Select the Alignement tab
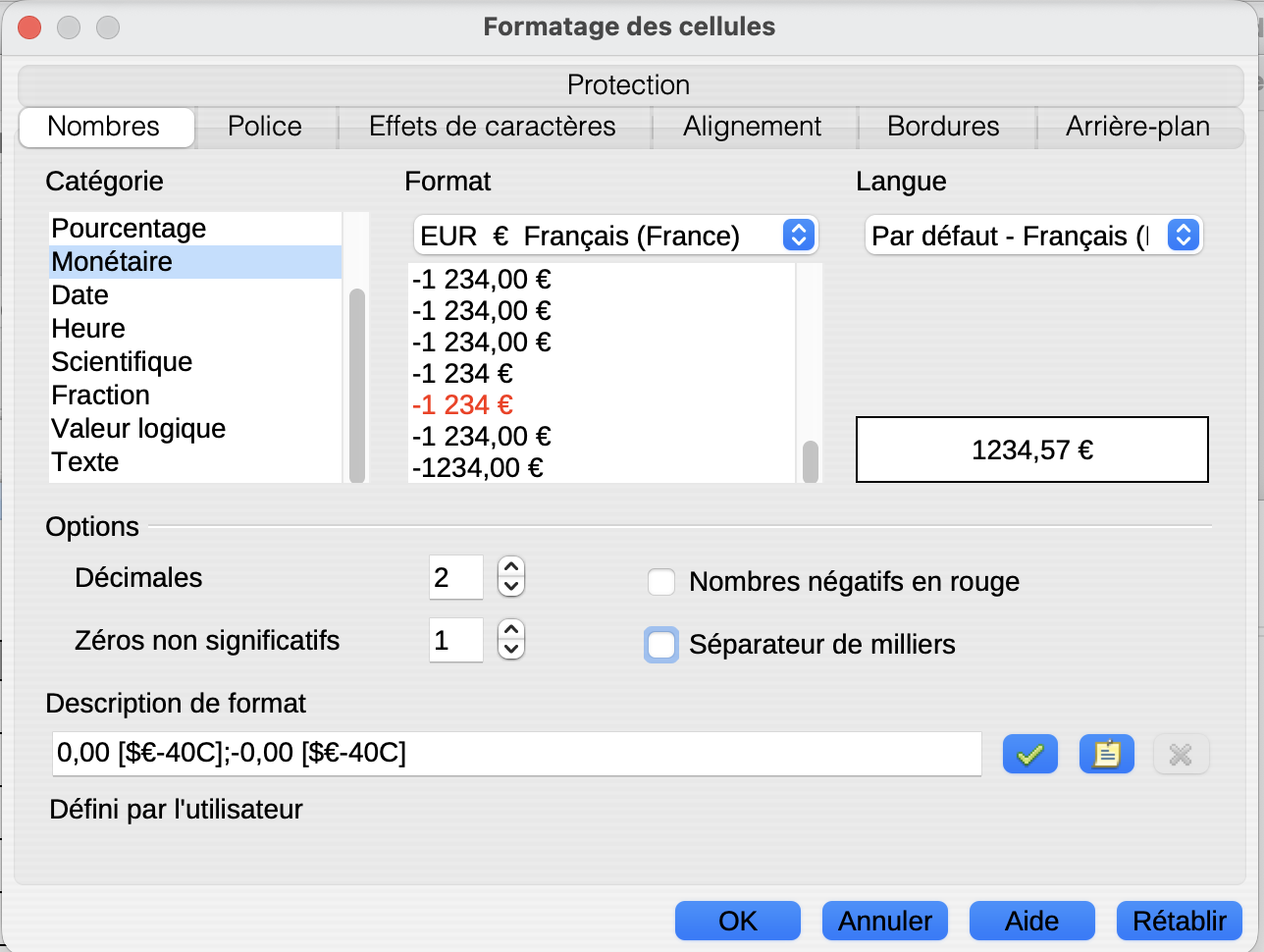 (753, 127)
